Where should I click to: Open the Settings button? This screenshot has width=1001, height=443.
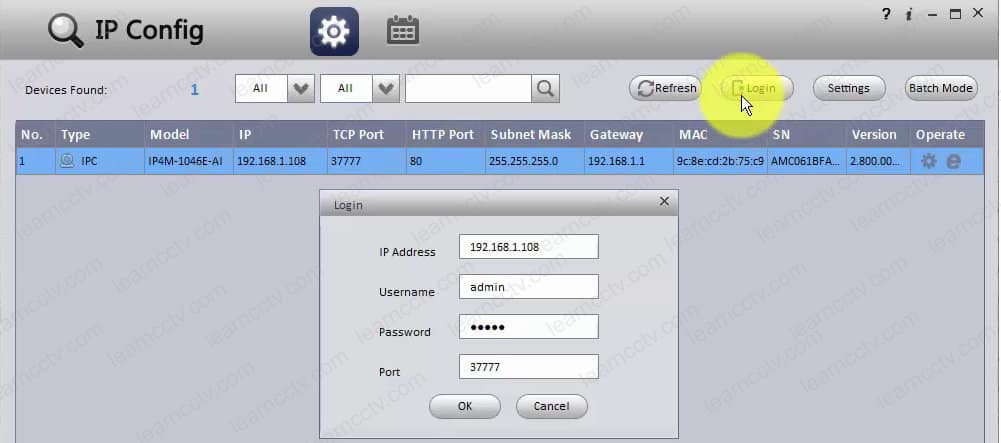coord(848,88)
